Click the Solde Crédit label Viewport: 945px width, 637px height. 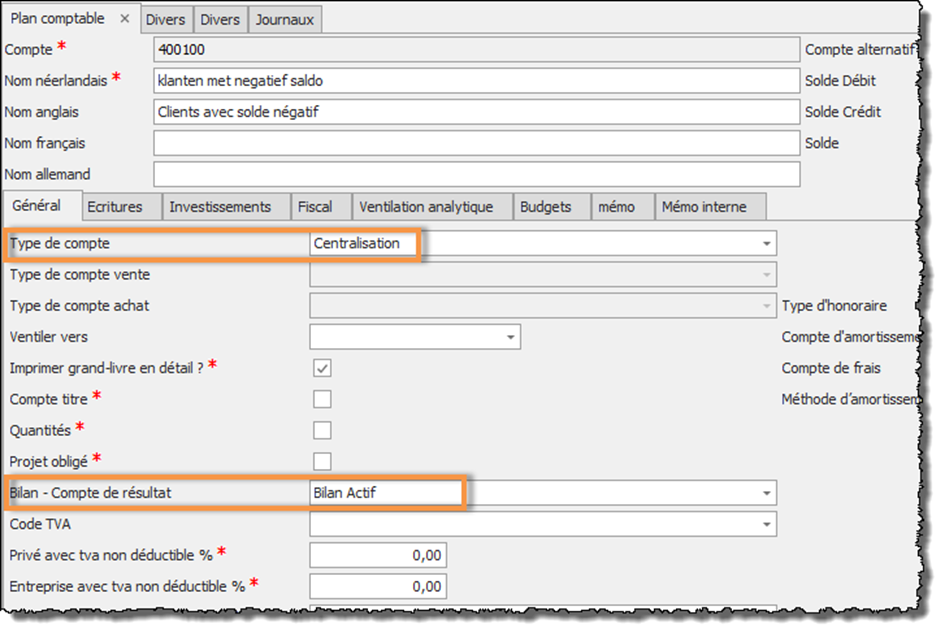coord(843,112)
